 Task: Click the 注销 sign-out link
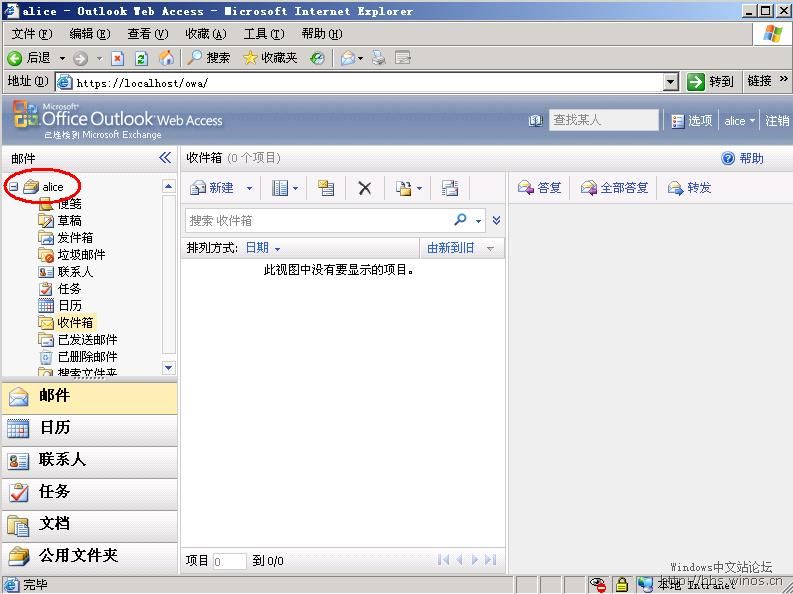(x=777, y=120)
